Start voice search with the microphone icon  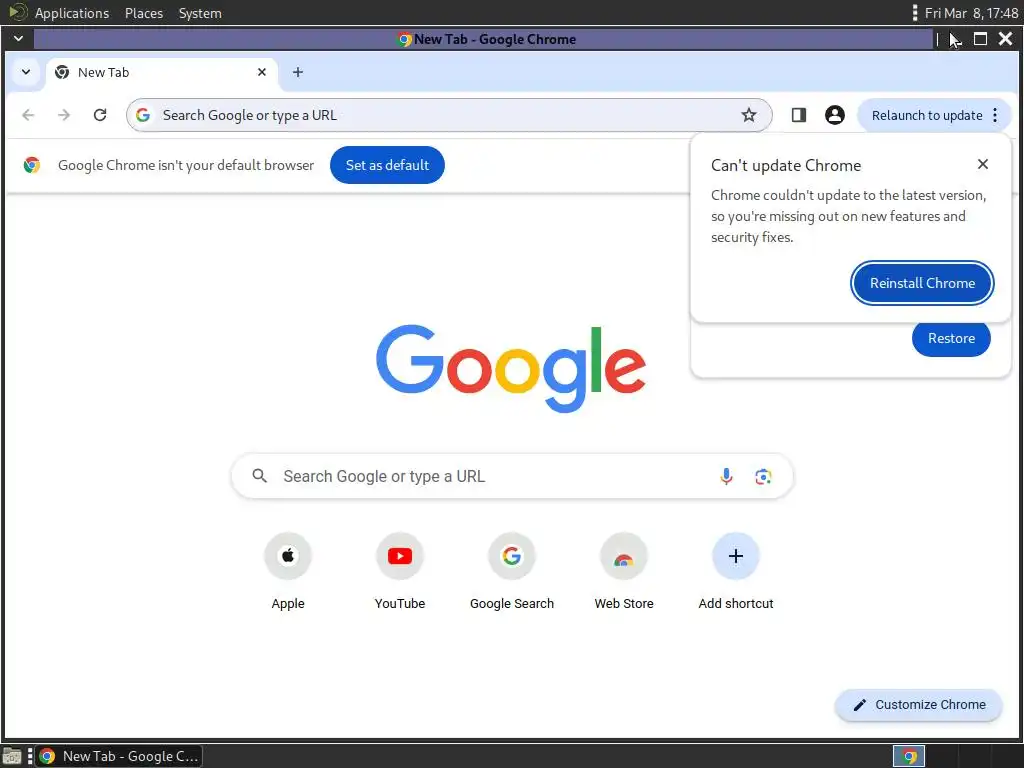click(x=726, y=476)
